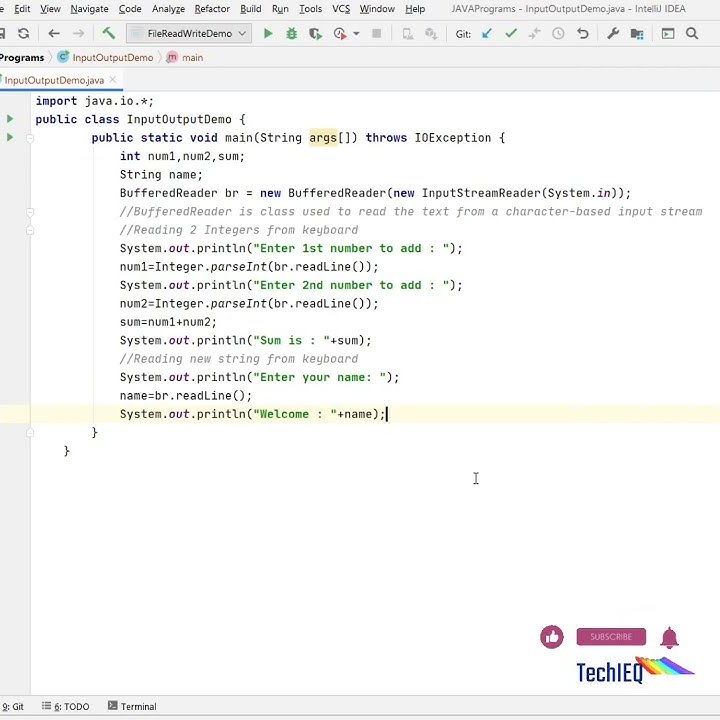The height and width of the screenshot is (720, 720).
Task: Show Git history clock icon
Action: (558, 34)
